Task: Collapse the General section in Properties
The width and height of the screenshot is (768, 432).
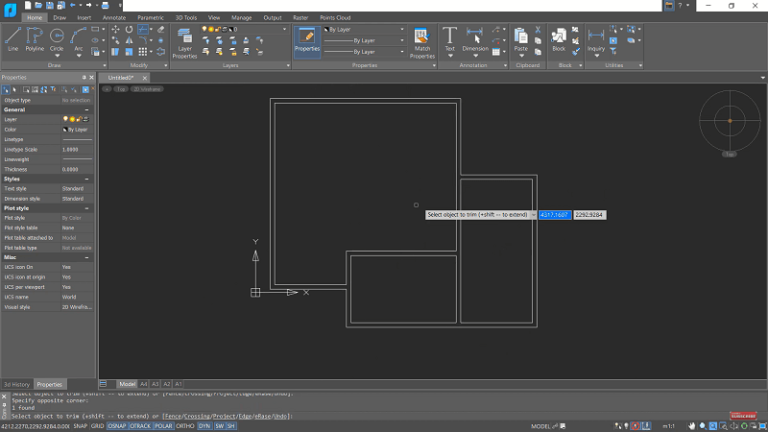Action: point(87,109)
